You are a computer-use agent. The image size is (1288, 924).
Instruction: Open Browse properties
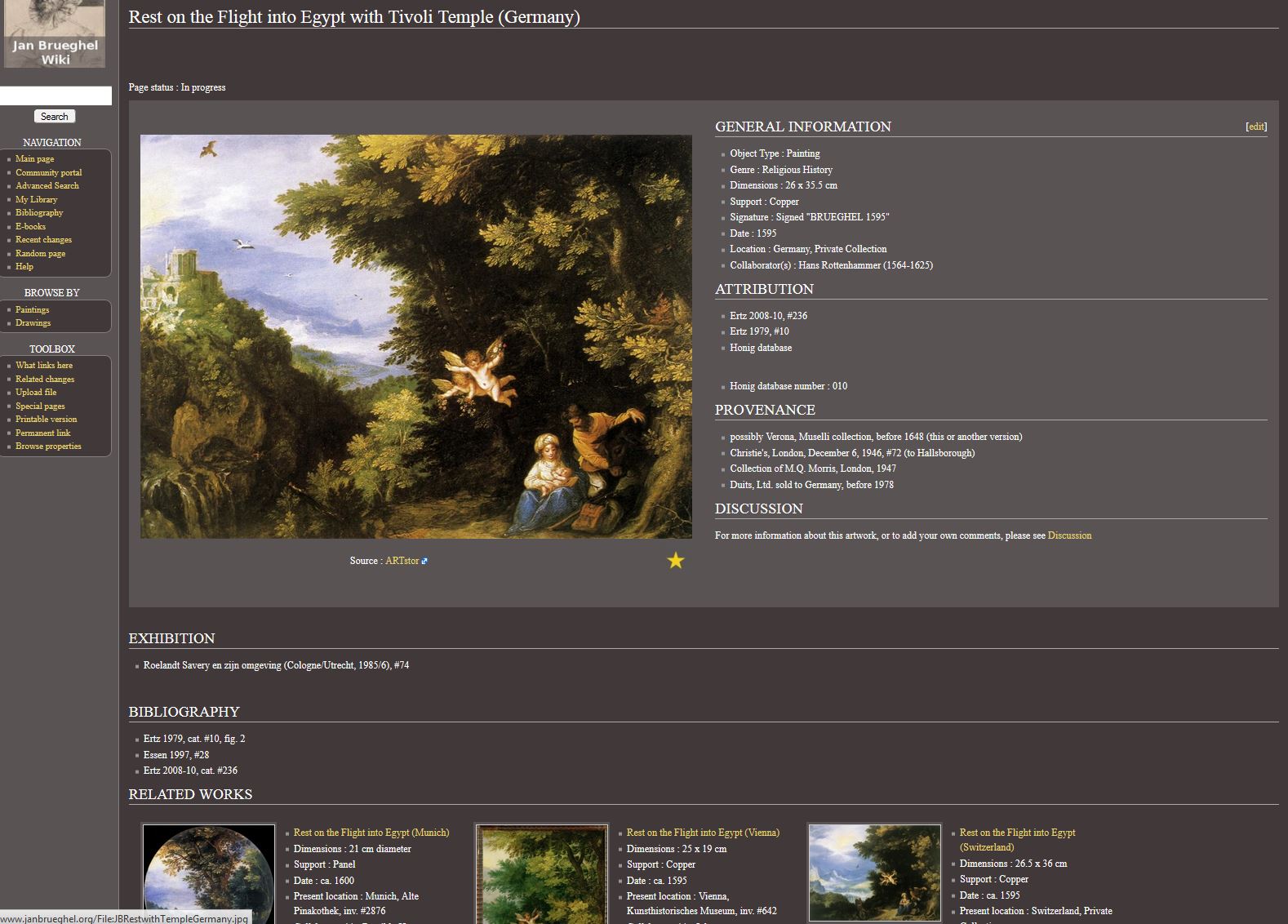pos(48,446)
